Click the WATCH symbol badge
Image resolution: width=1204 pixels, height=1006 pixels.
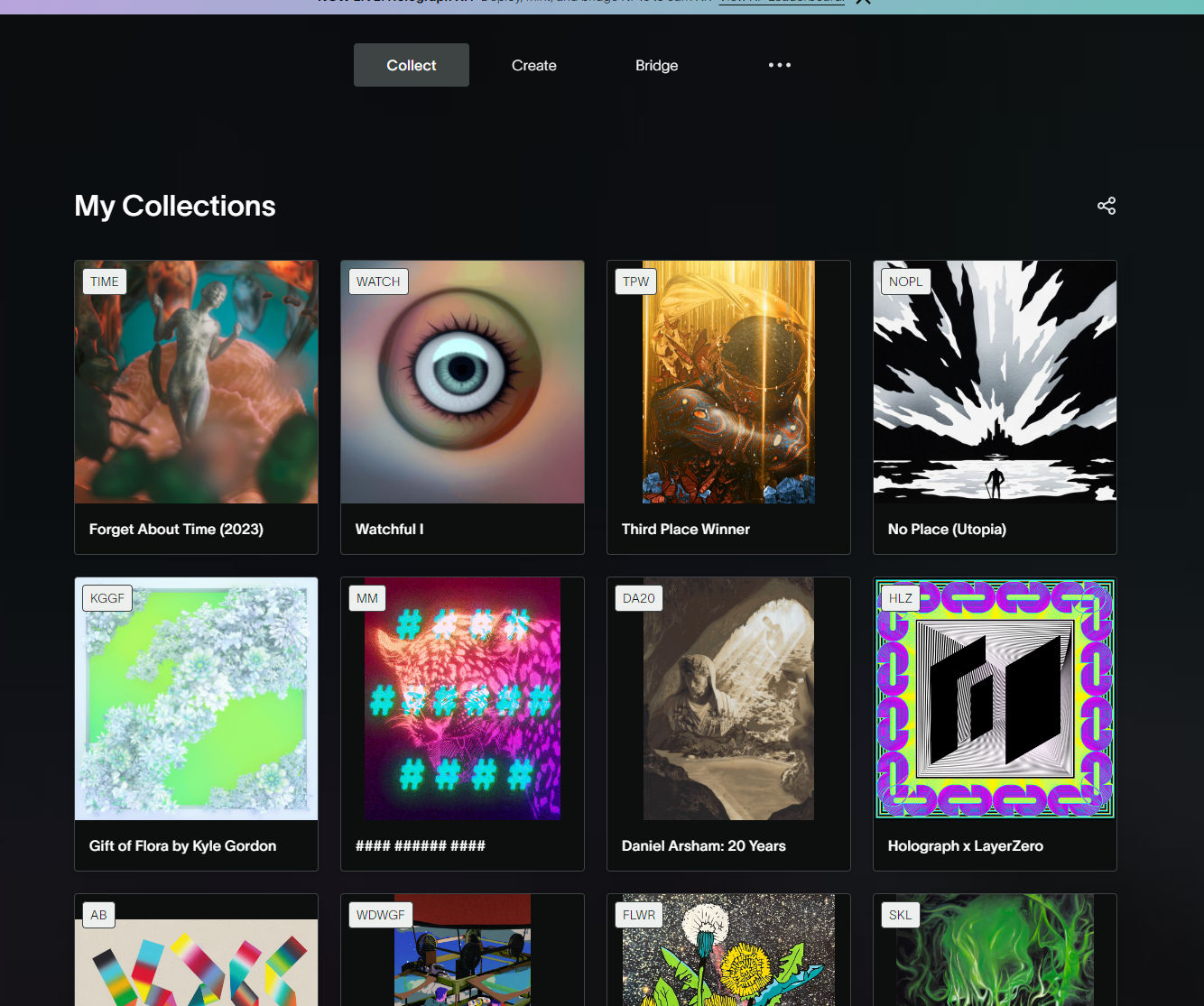[x=378, y=281]
